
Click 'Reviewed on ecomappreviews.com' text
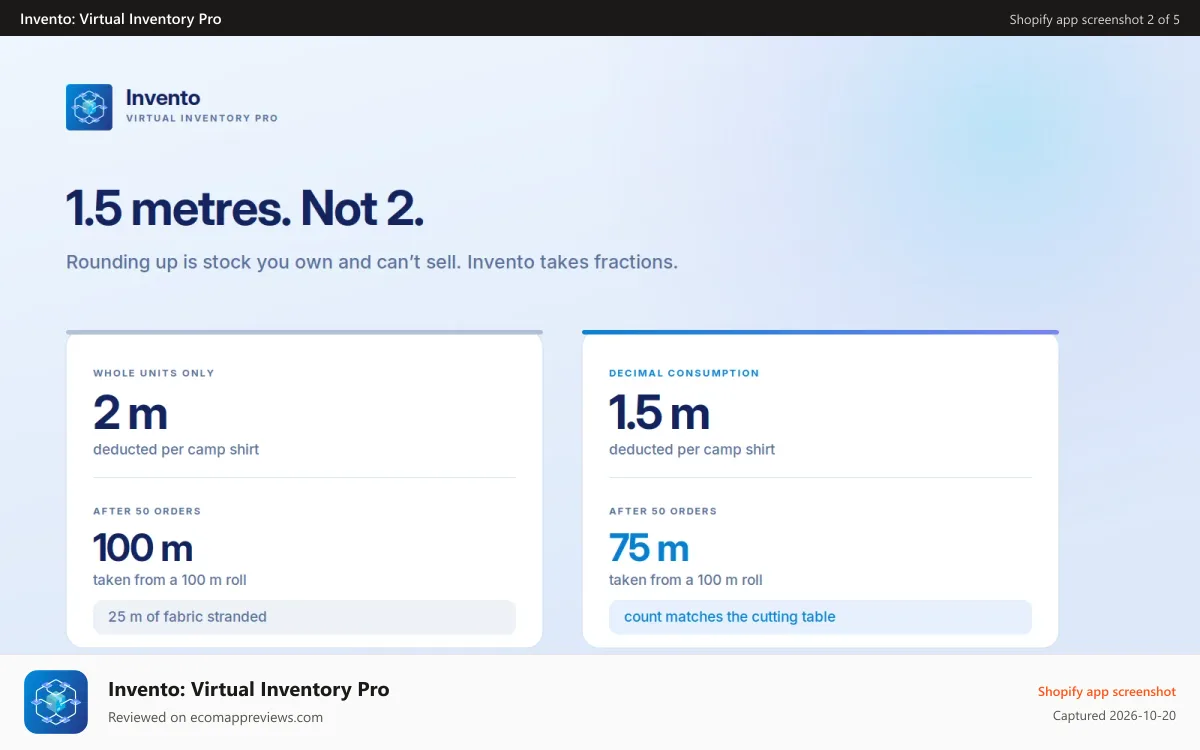coord(215,717)
